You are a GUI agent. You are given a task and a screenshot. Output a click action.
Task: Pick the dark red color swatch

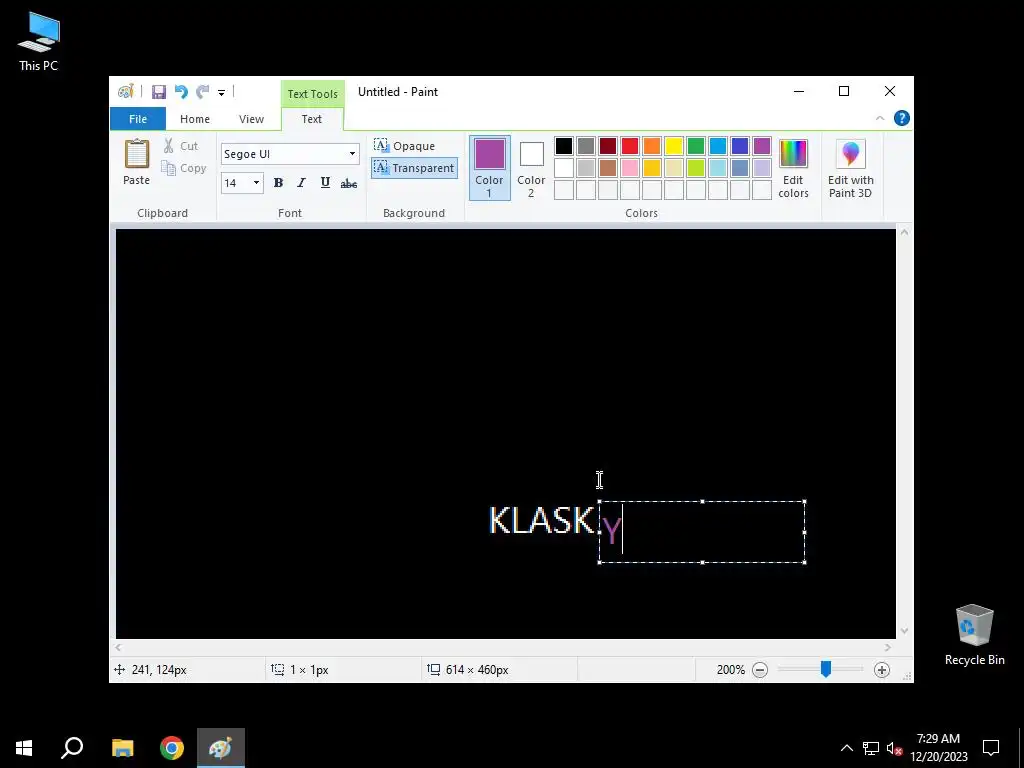pos(608,146)
